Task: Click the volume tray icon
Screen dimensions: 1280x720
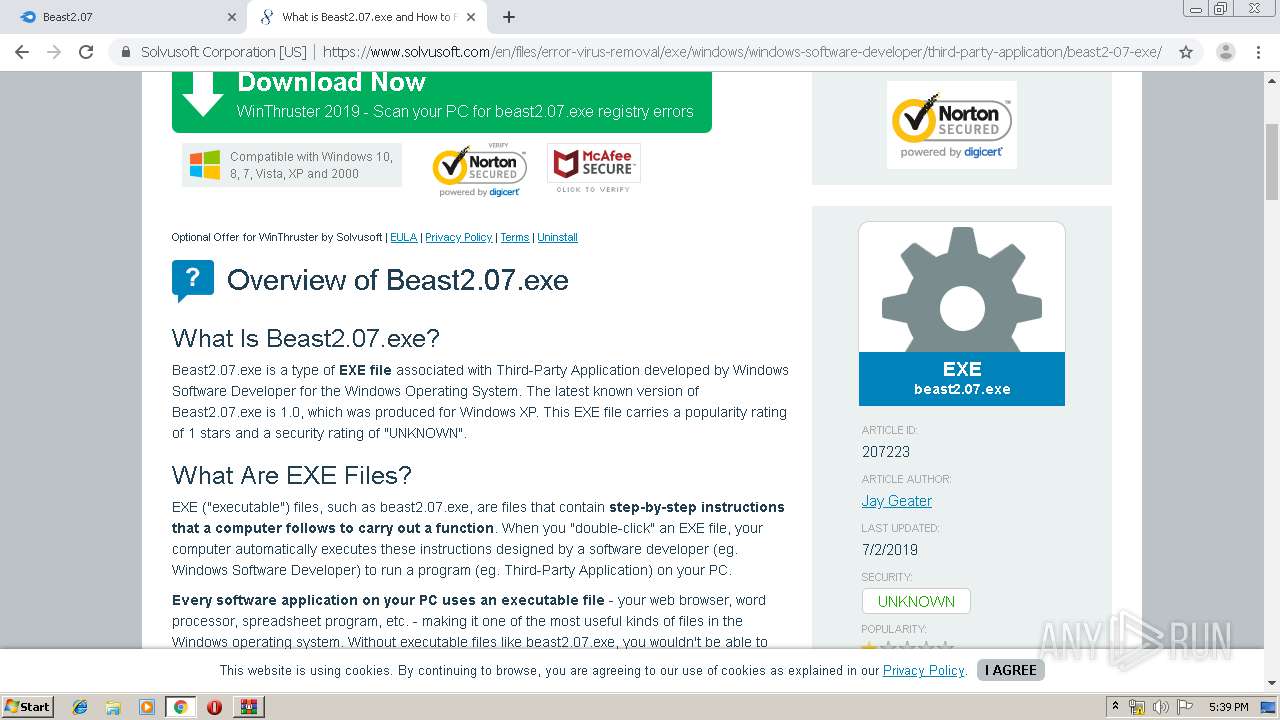Action: (1160, 707)
